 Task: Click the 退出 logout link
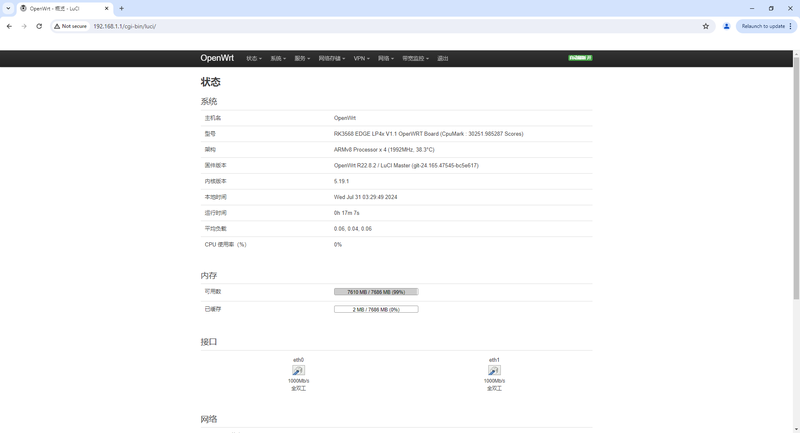[x=442, y=59]
